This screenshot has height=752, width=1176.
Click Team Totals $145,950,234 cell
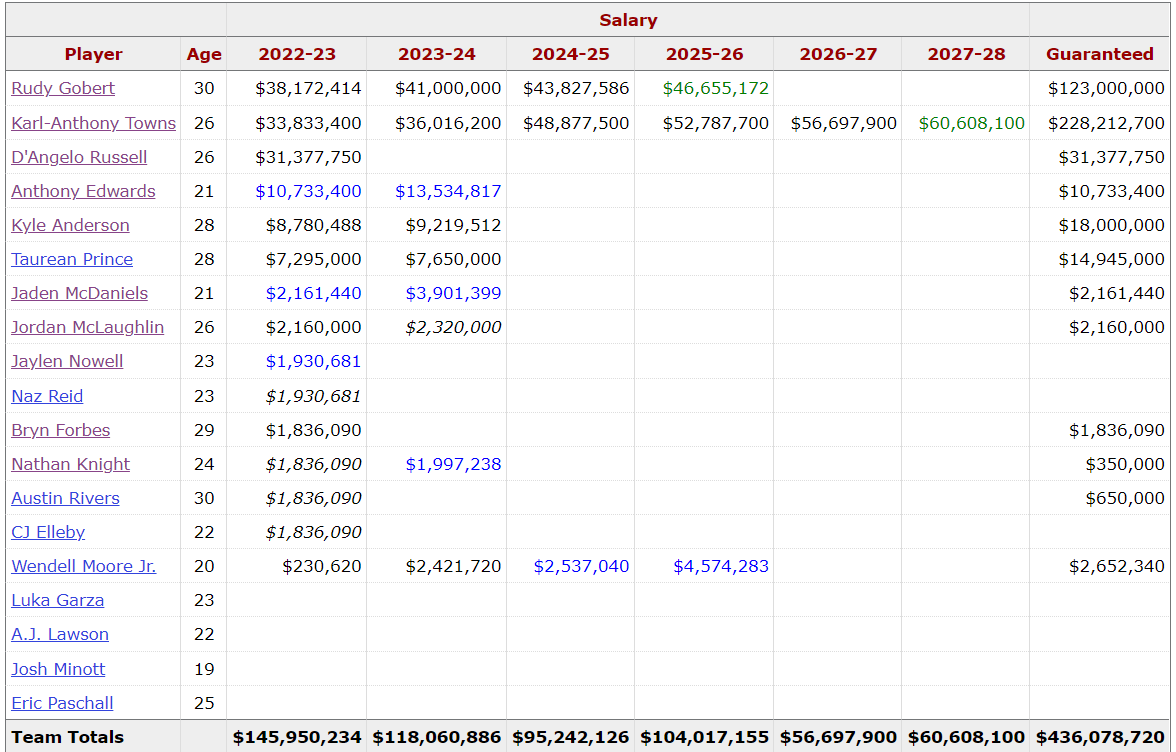(x=297, y=737)
